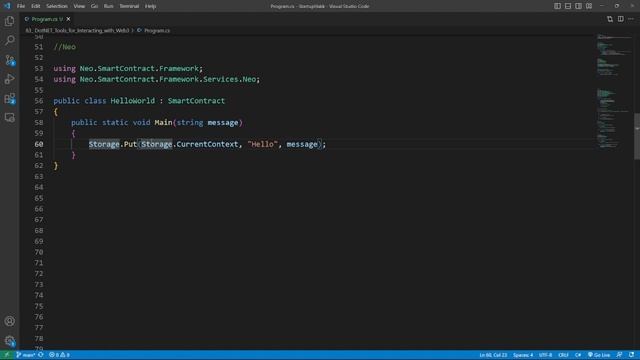The image size is (640, 360).
Task: Click CurrentContext on line 60
Action: pyautogui.click(x=207, y=144)
